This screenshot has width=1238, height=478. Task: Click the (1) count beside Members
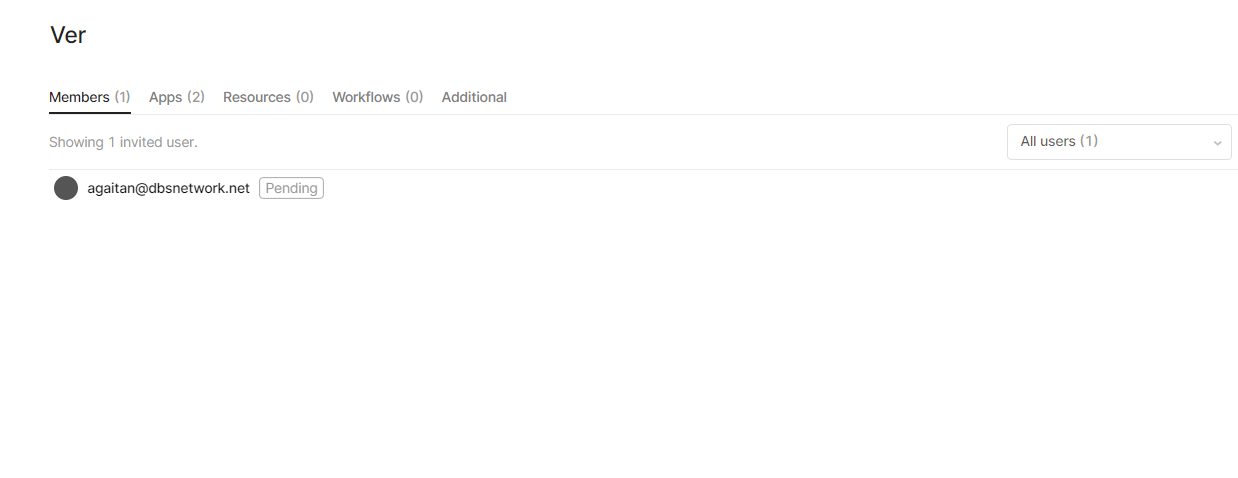[122, 97]
